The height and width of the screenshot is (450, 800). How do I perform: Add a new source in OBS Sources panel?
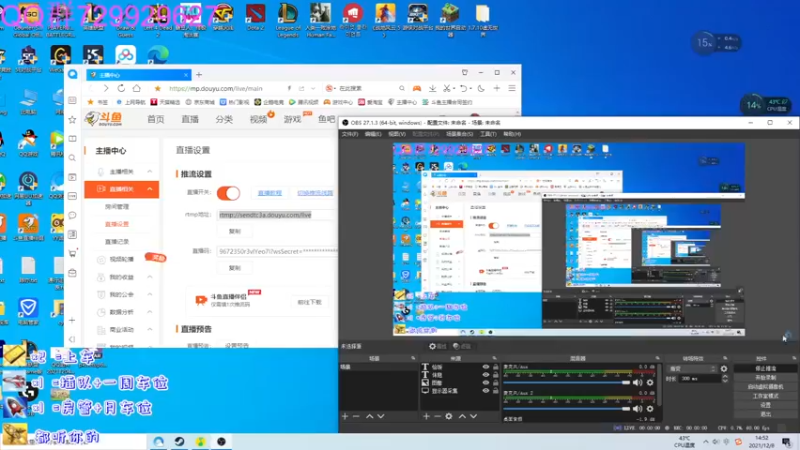click(x=426, y=416)
